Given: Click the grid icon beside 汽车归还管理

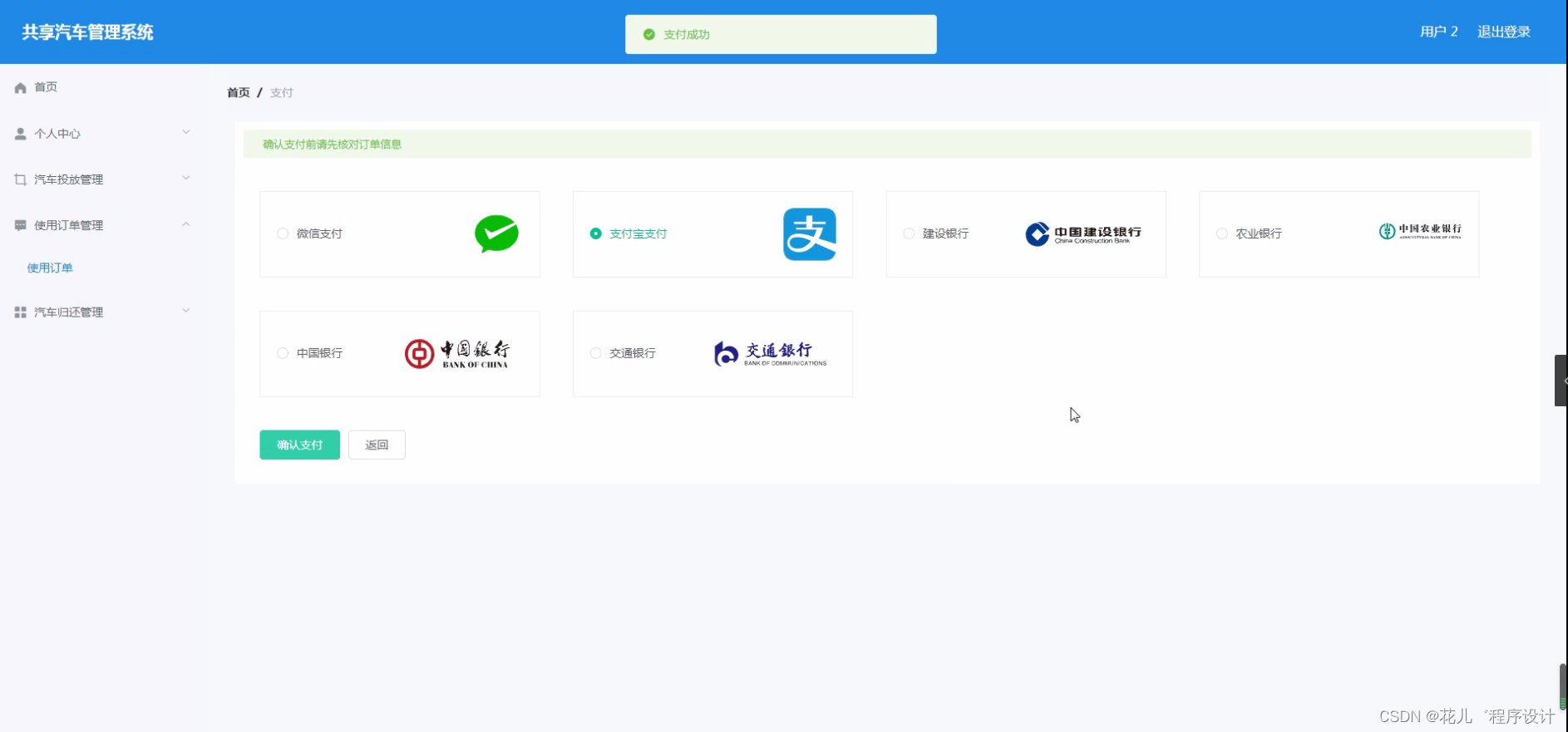Looking at the screenshot, I should [21, 312].
